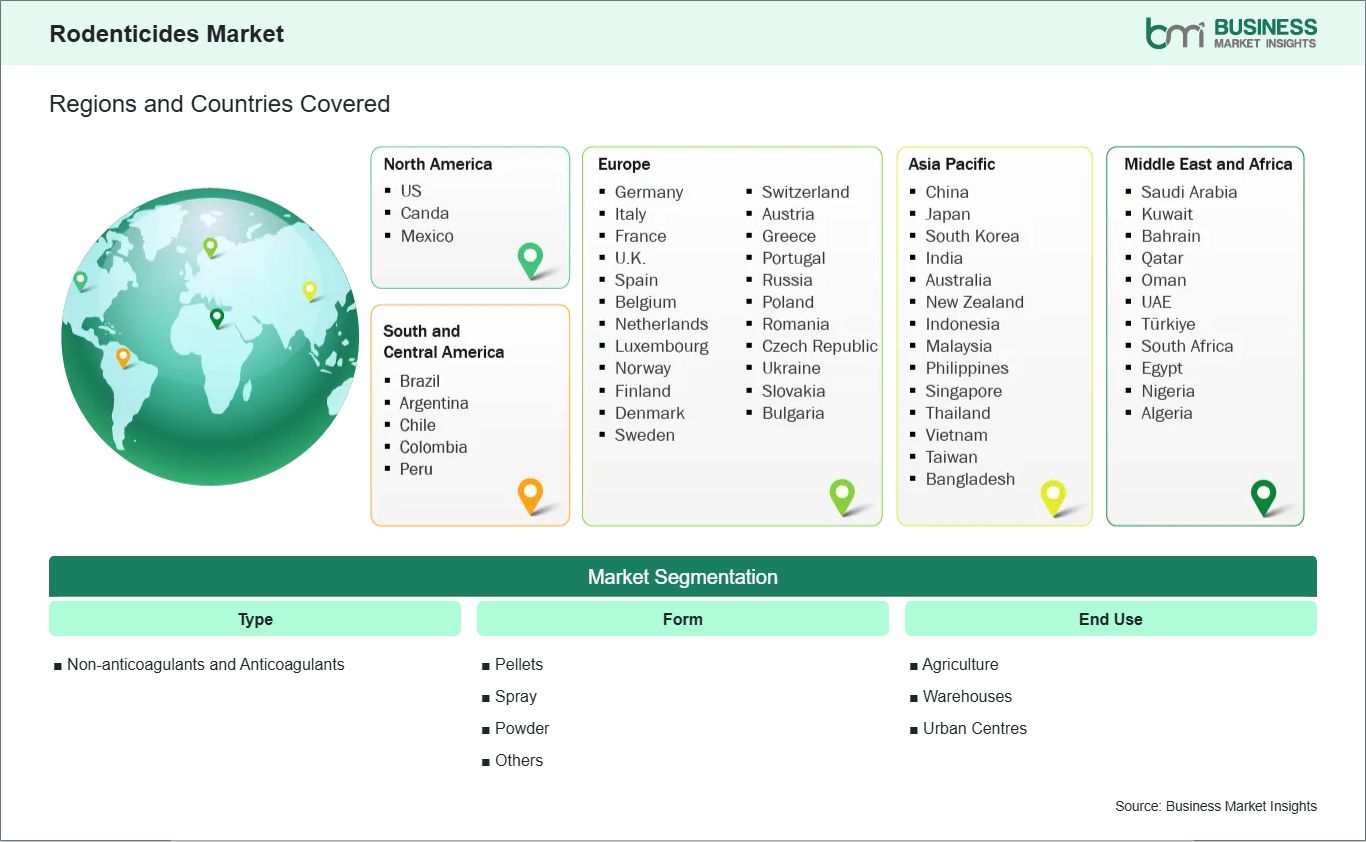Screen dimensions: 1366x842
Task: Click the orange map pin on the globe's South America
Action: [x=123, y=356]
